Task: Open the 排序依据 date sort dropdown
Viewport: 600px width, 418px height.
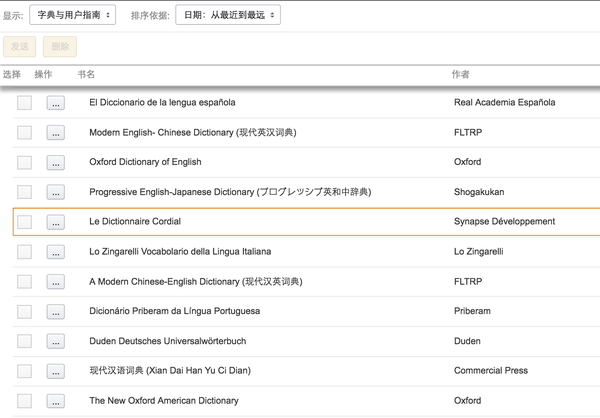Action: (228, 15)
